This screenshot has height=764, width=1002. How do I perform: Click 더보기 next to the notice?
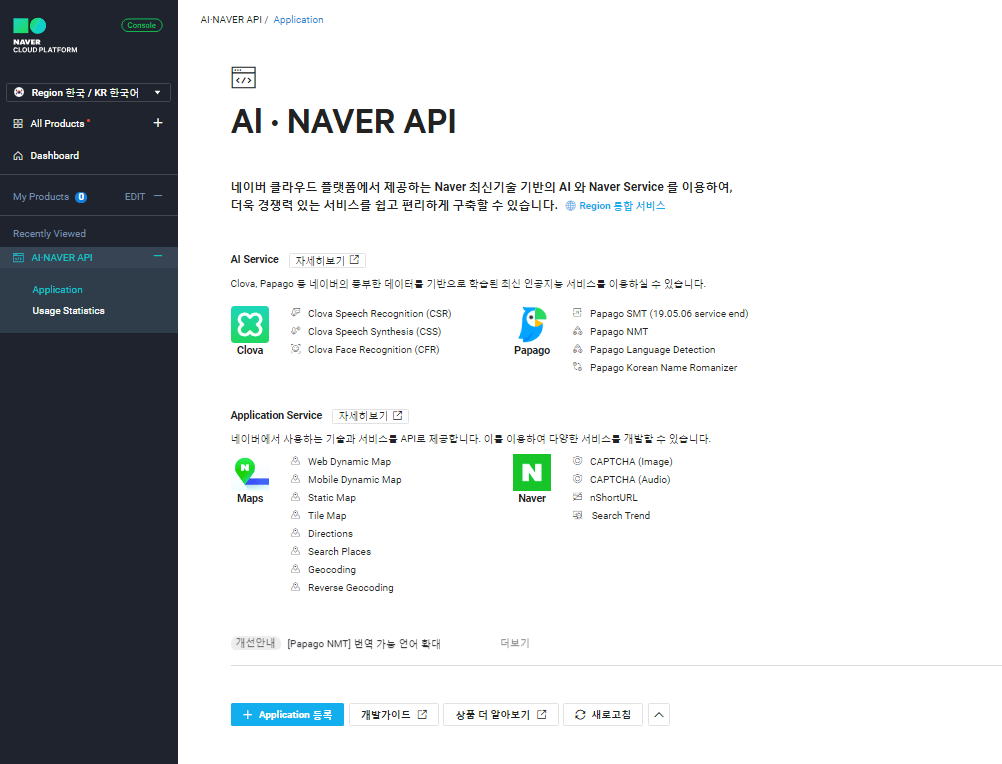[x=515, y=643]
